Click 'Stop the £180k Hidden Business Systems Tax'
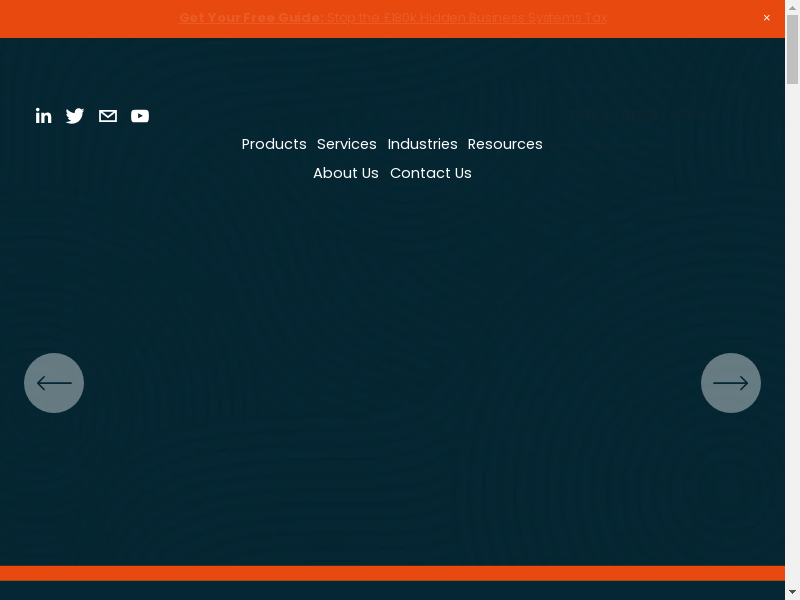The image size is (800, 600). [467, 18]
